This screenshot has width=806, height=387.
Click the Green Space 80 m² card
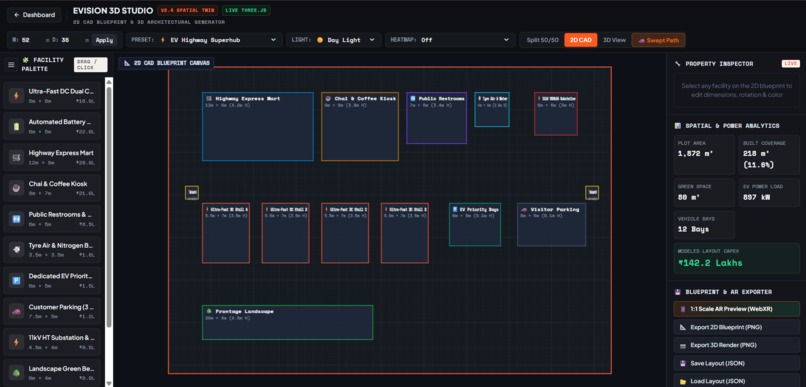pos(704,193)
